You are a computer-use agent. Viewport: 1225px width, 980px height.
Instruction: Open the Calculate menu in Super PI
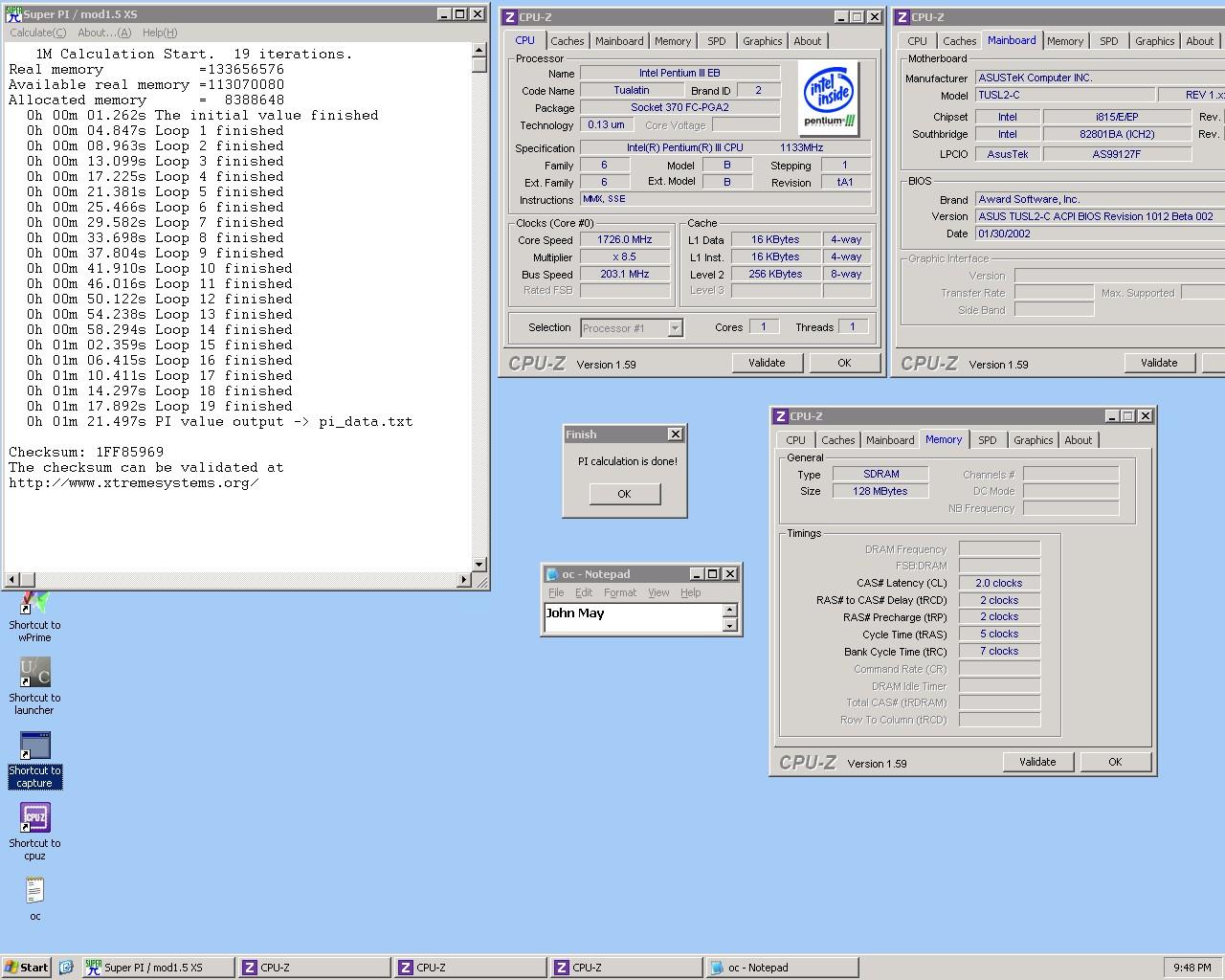(38, 33)
